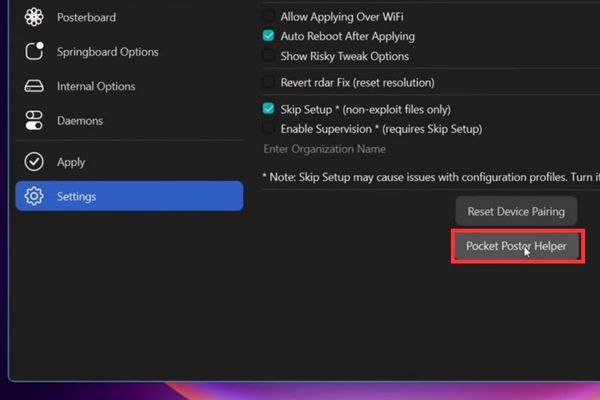Click the Apply checkmark icon
Screen dimensions: 600x400
[35, 162]
